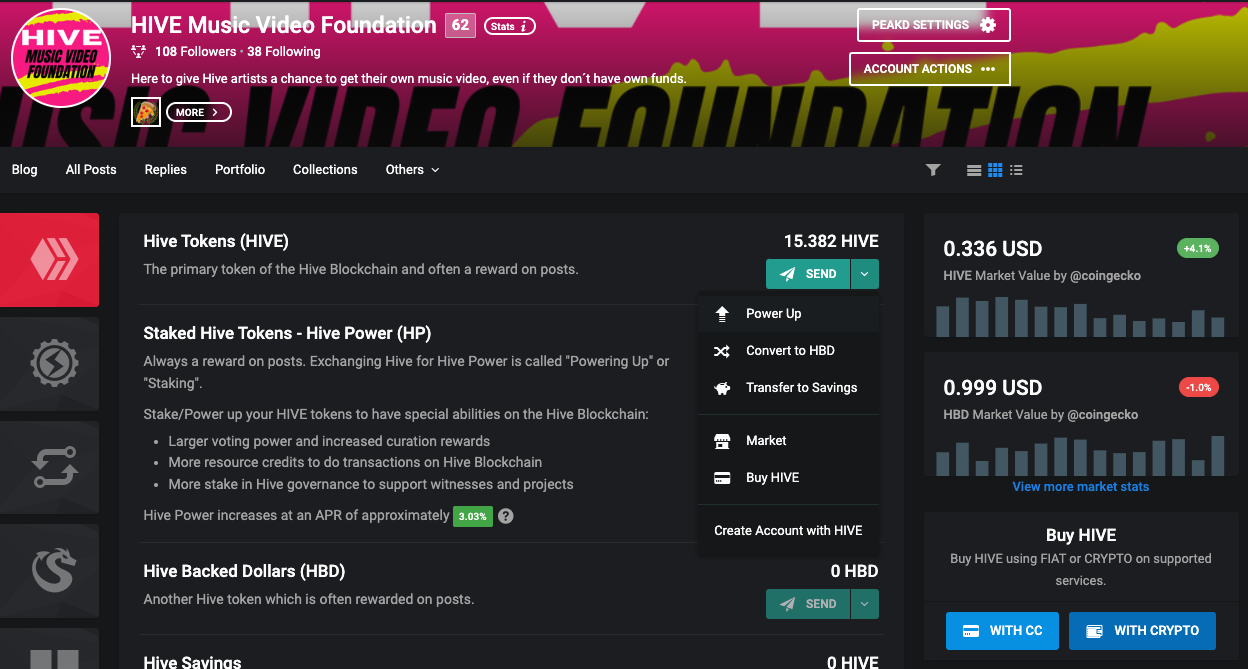The width and height of the screenshot is (1248, 669).
Task: Click the 0.999 USD market value
Action: point(993,388)
